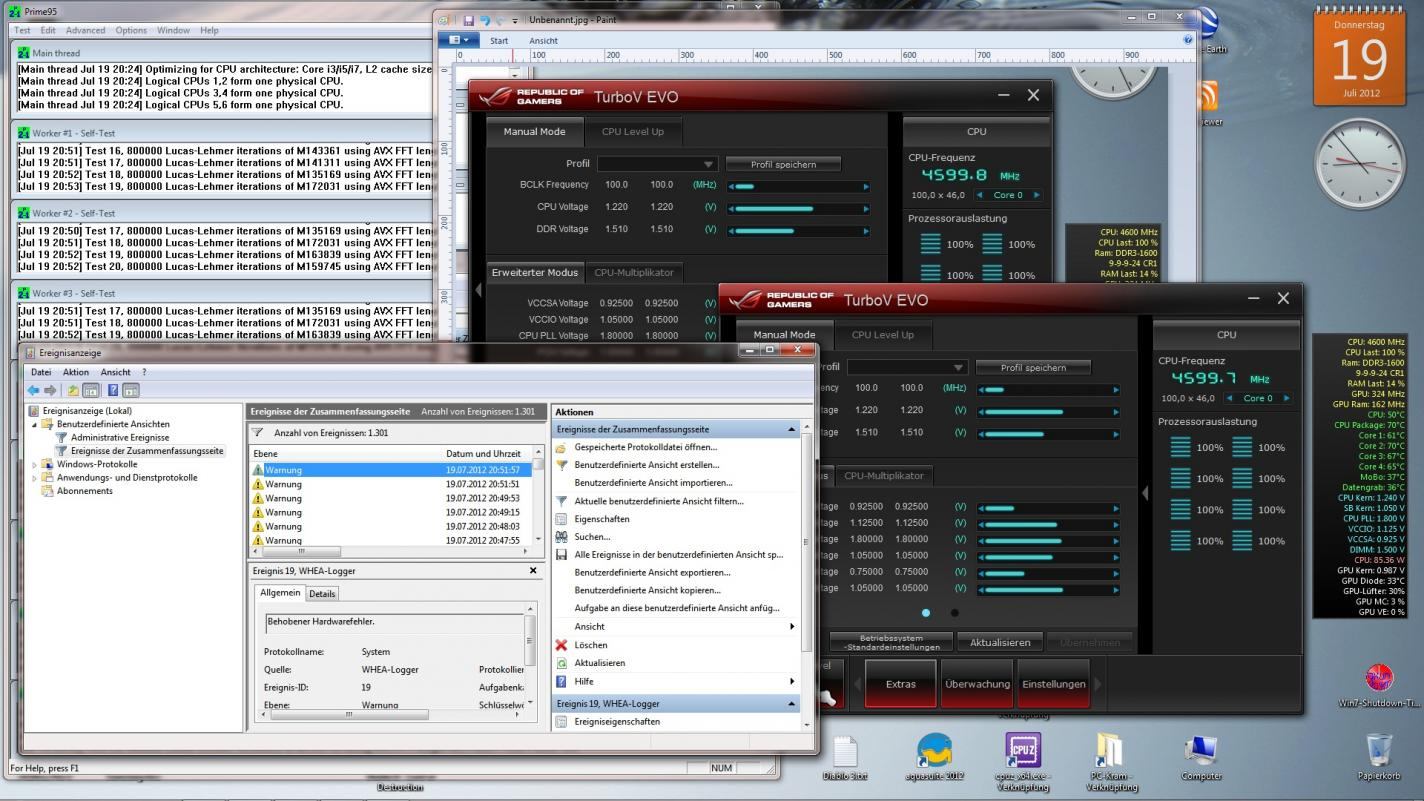
Task: Close the Ereignis 19 WHEA-Logger preview pane
Action: 533,570
